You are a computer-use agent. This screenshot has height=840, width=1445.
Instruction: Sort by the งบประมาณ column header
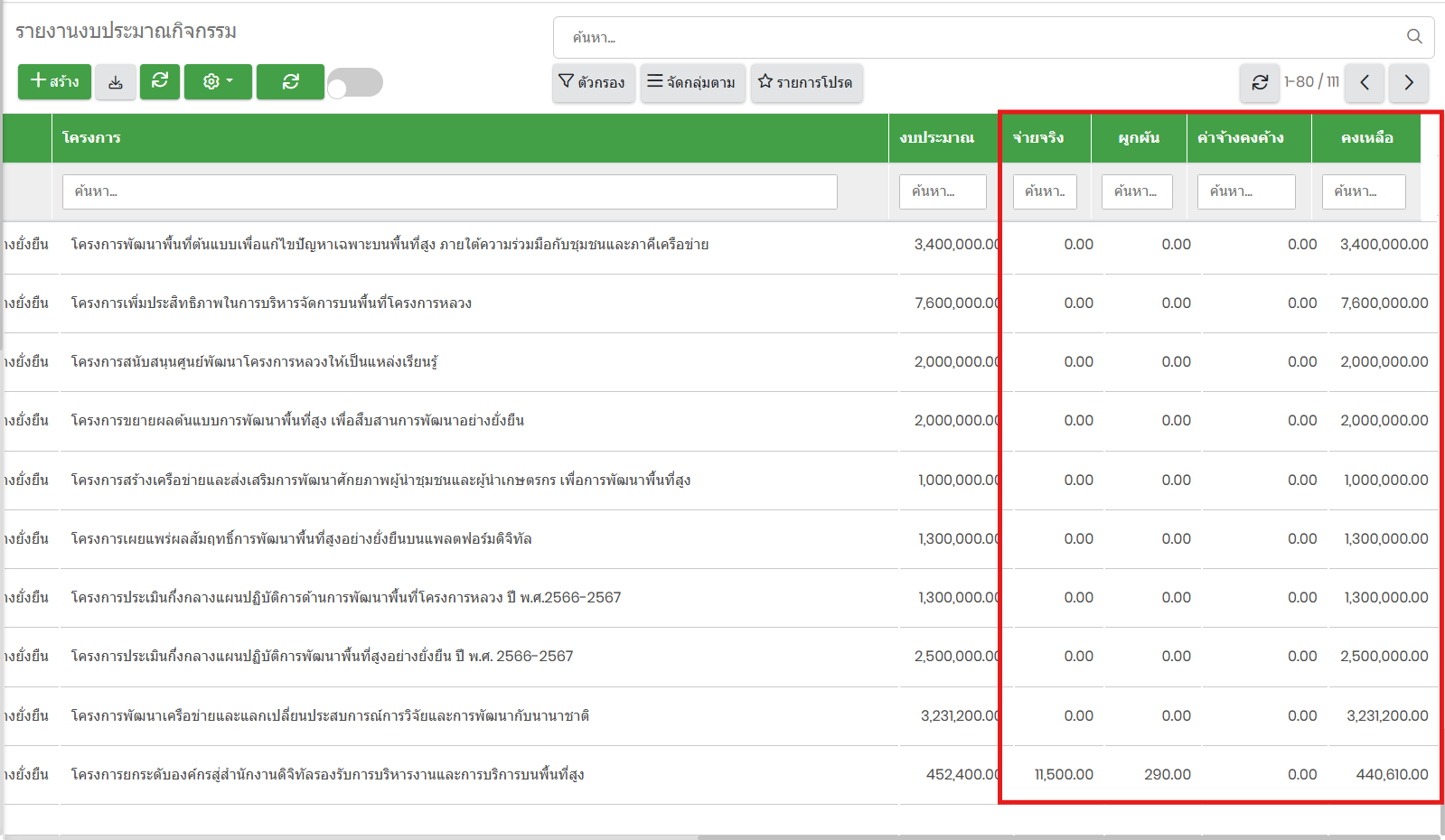937,138
